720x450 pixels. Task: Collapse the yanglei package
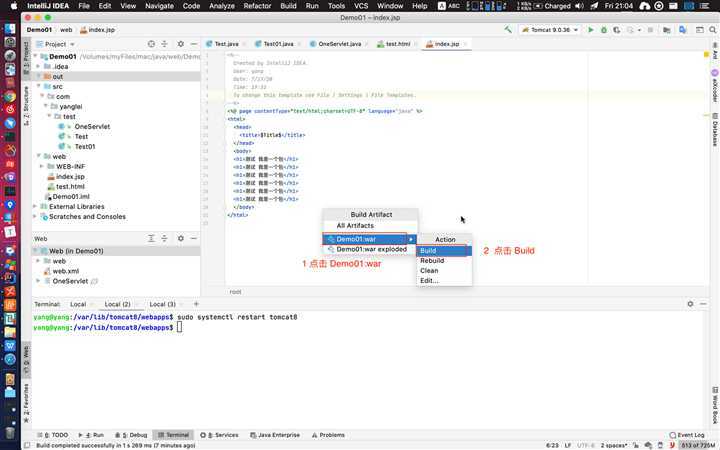(x=46, y=107)
